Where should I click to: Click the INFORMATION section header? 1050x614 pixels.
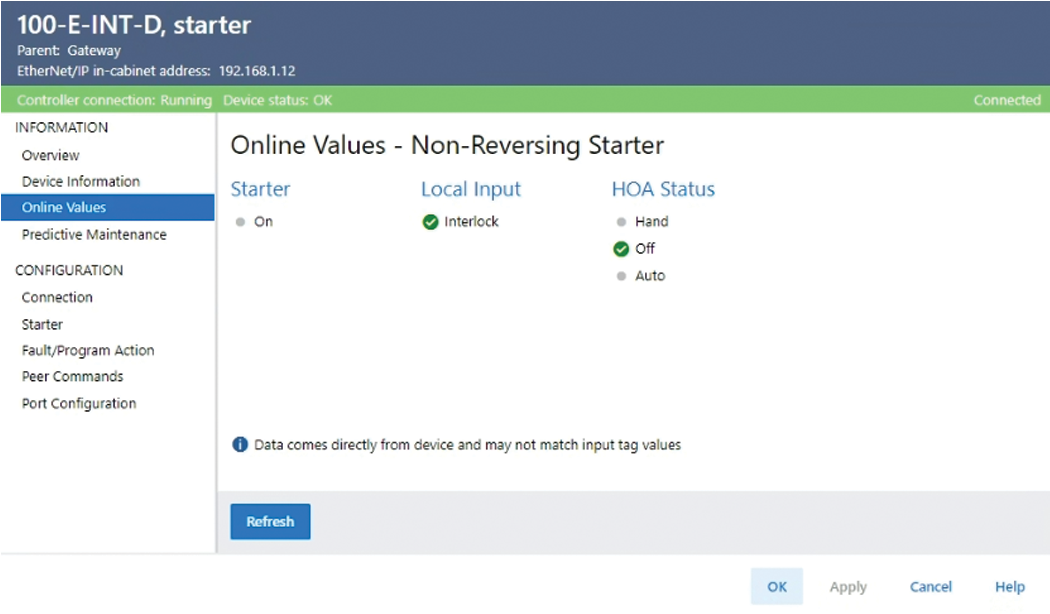pos(62,127)
